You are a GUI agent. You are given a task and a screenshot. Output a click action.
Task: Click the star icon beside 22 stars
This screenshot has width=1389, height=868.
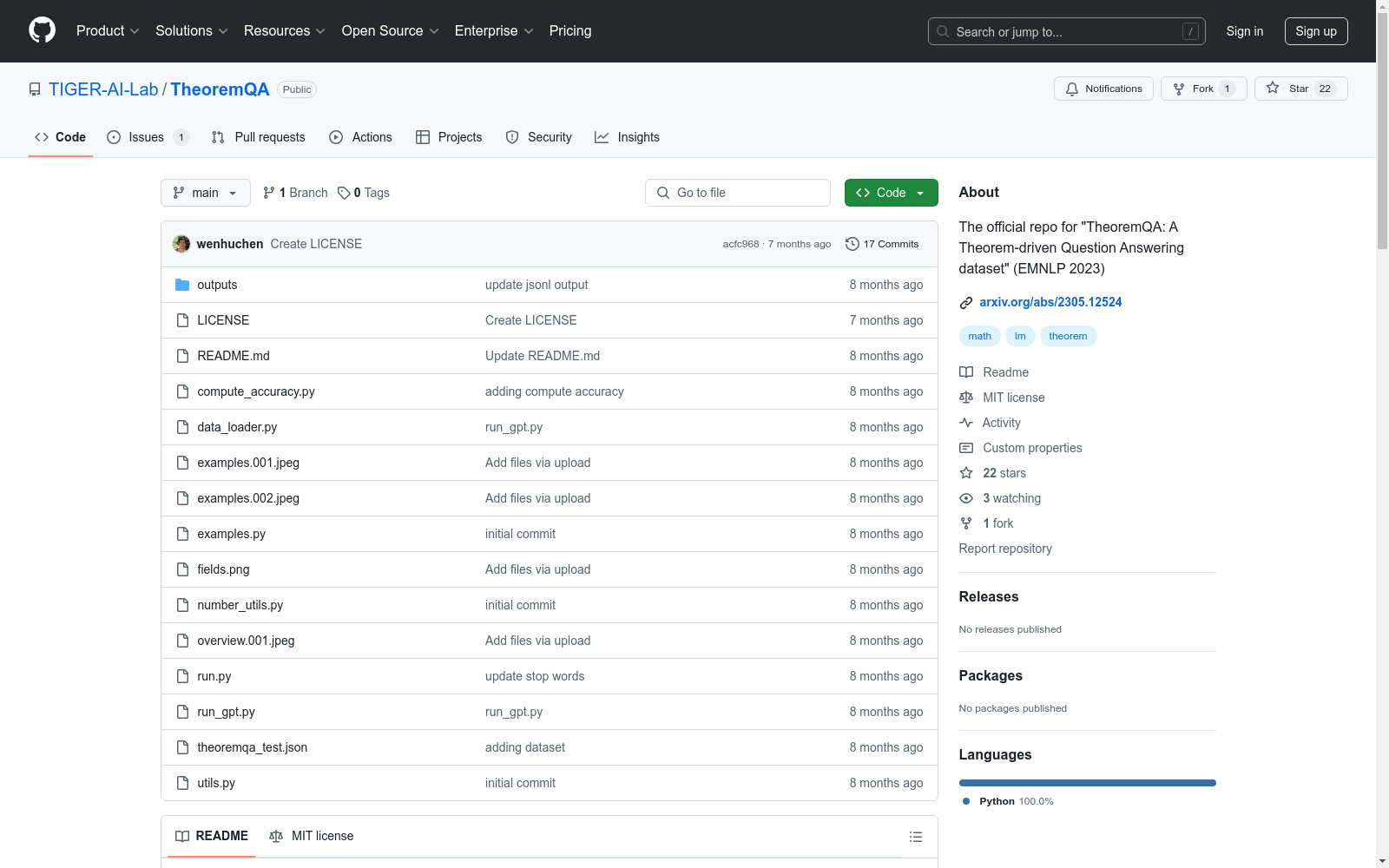966,473
